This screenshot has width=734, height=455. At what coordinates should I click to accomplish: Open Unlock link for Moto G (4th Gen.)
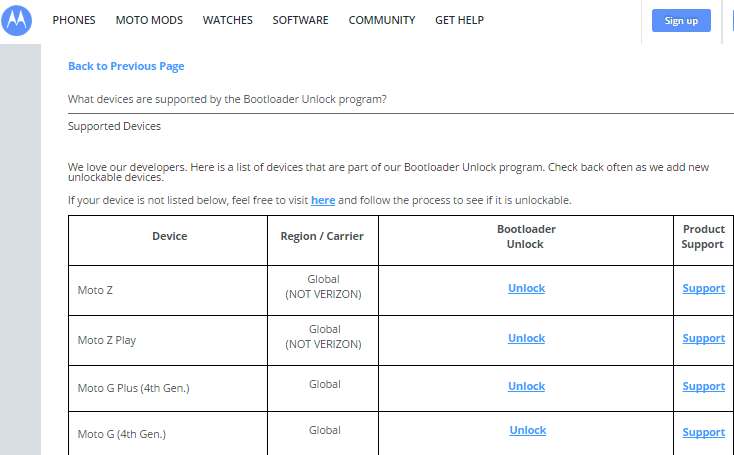[528, 430]
